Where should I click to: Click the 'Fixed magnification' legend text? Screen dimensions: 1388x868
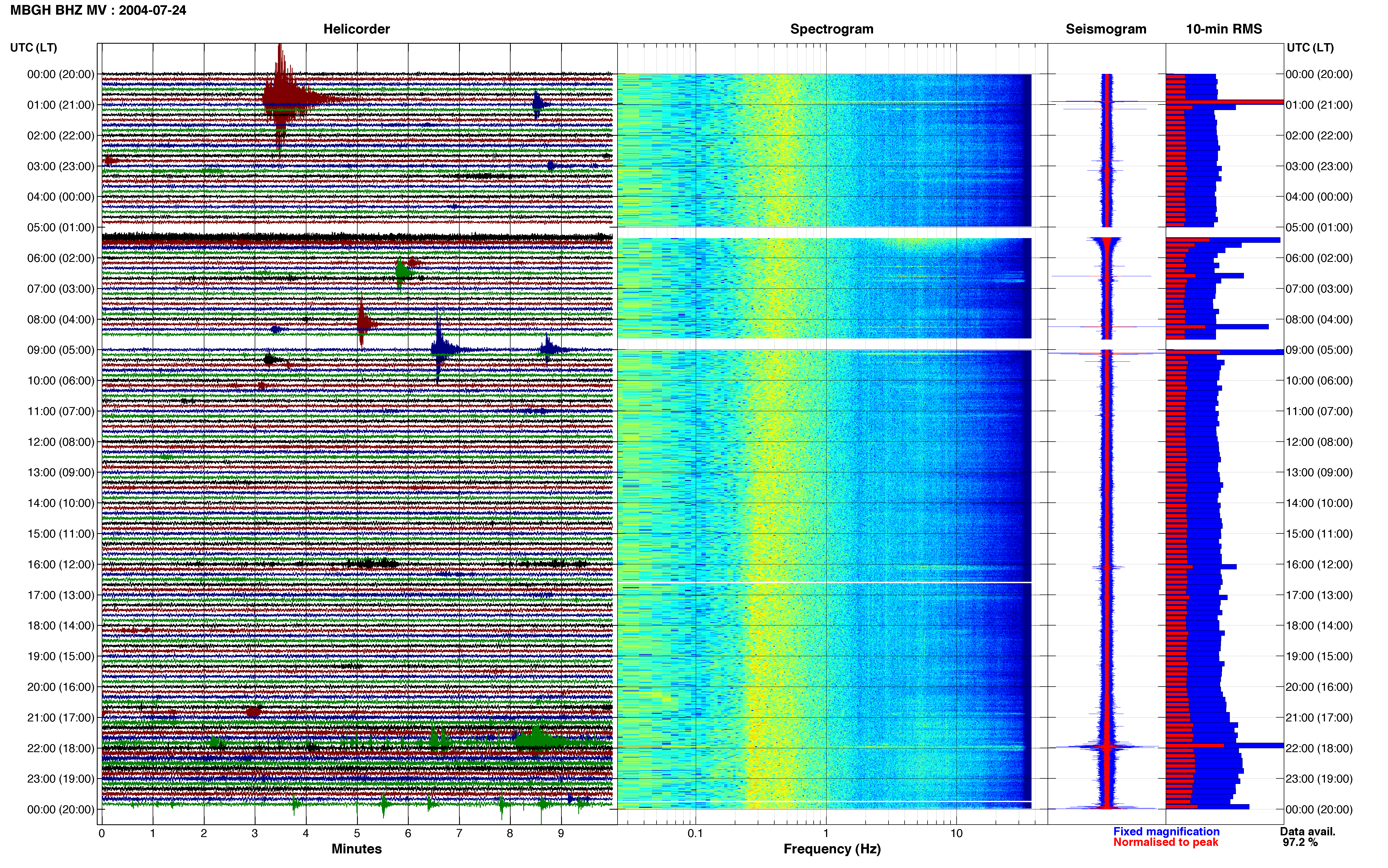pos(1166,831)
